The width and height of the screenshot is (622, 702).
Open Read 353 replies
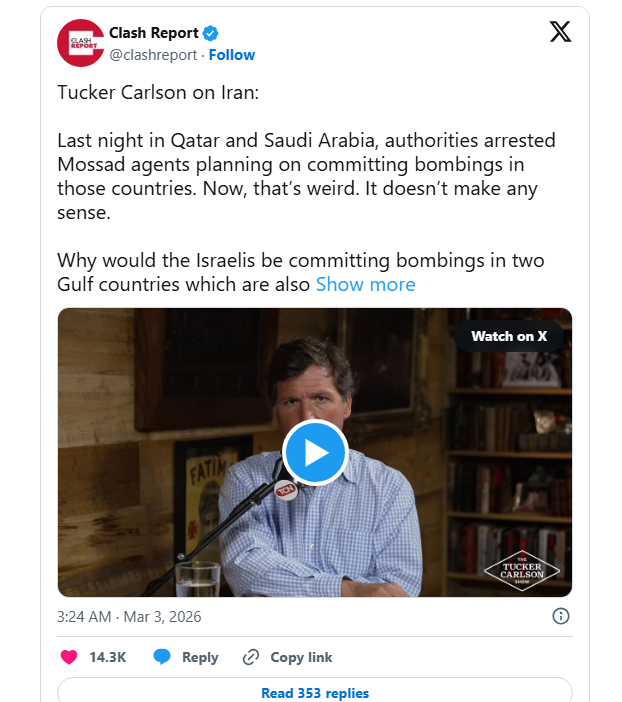[x=314, y=693]
